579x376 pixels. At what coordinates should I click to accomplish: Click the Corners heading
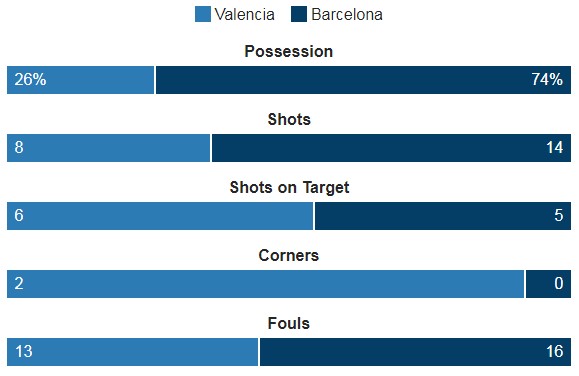tap(289, 255)
